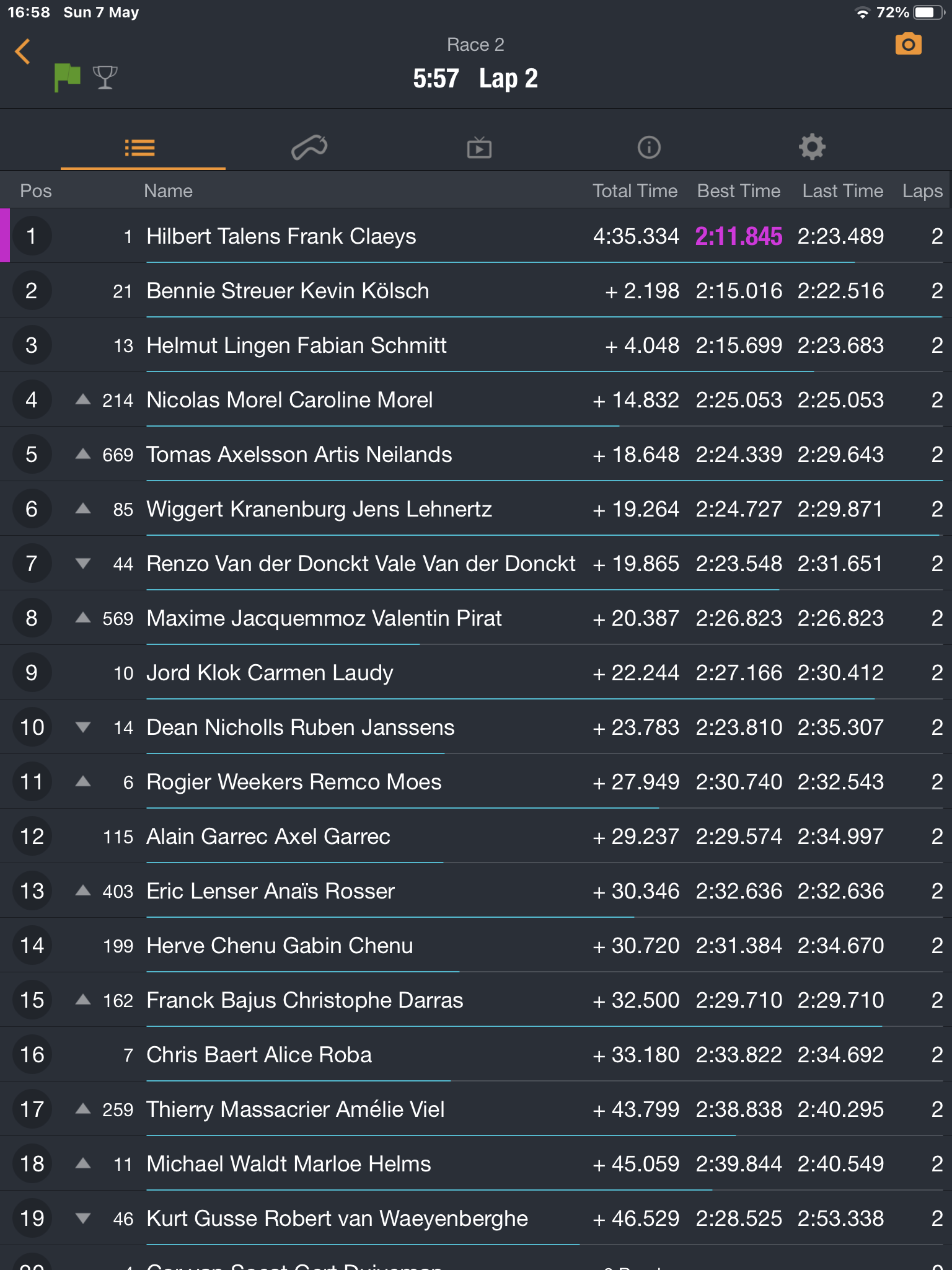Open Hilbert Talens Frank Claeys row
Screen dimensions: 952x1270
(281, 236)
